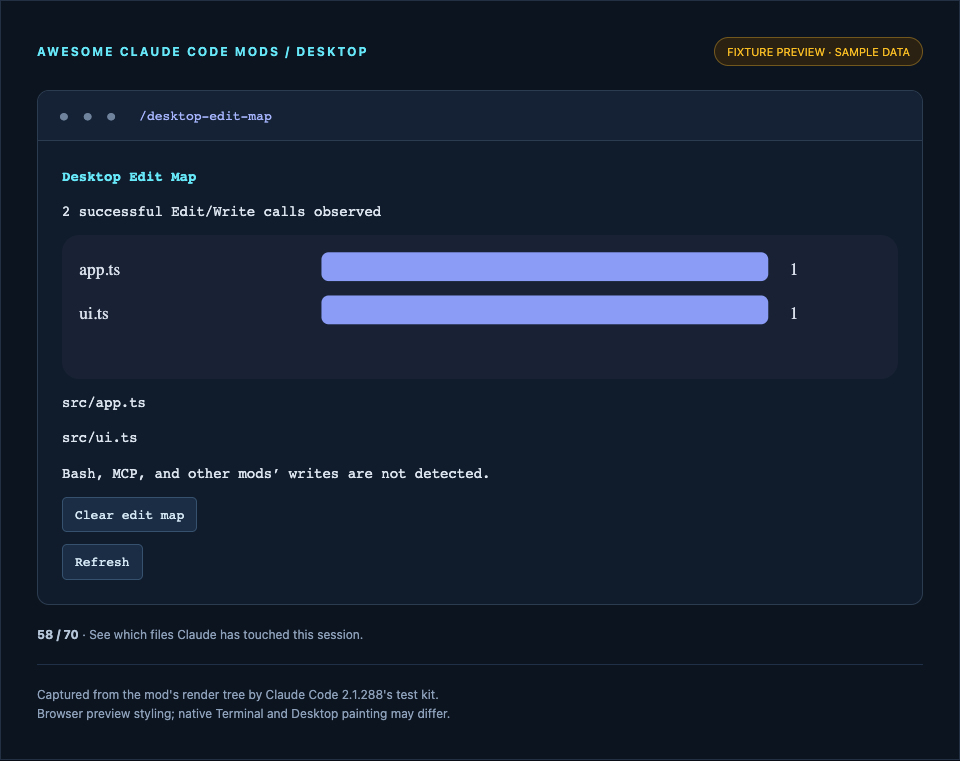Image resolution: width=960 pixels, height=761 pixels.
Task: Click the Fixture Preview Sample Data badge
Action: click(818, 52)
